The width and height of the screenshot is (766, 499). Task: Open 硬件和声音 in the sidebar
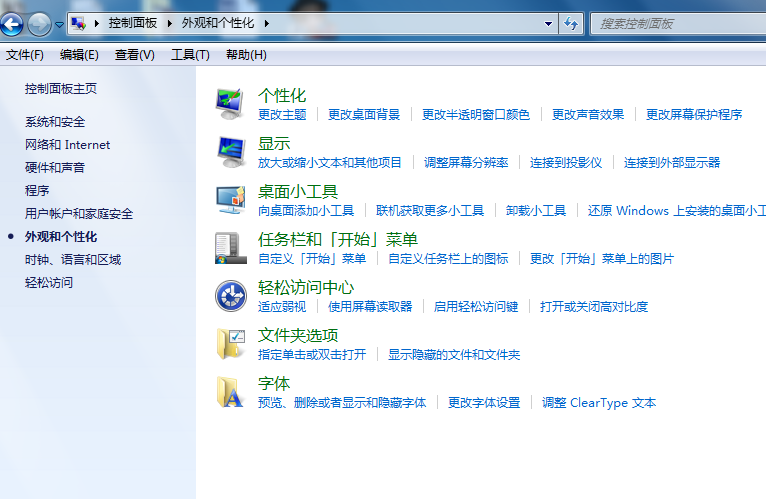(55, 168)
